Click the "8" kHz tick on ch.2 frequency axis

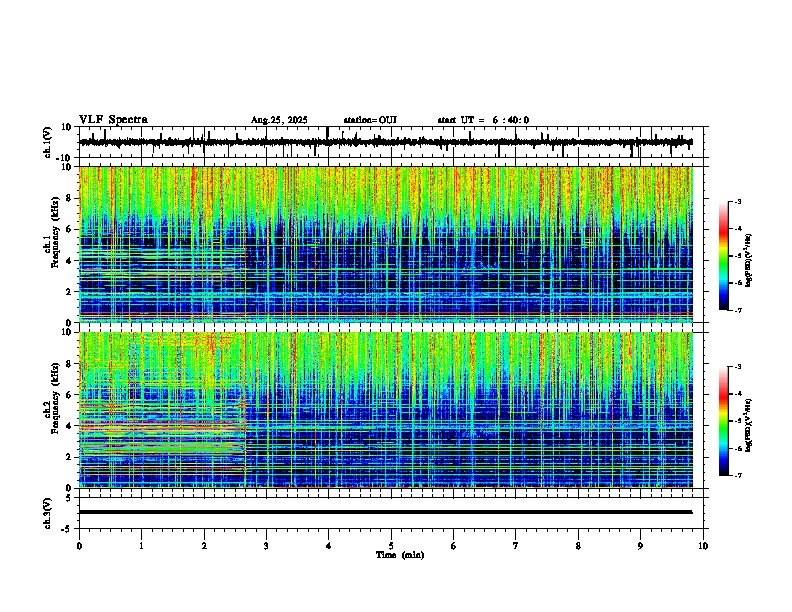(x=70, y=364)
